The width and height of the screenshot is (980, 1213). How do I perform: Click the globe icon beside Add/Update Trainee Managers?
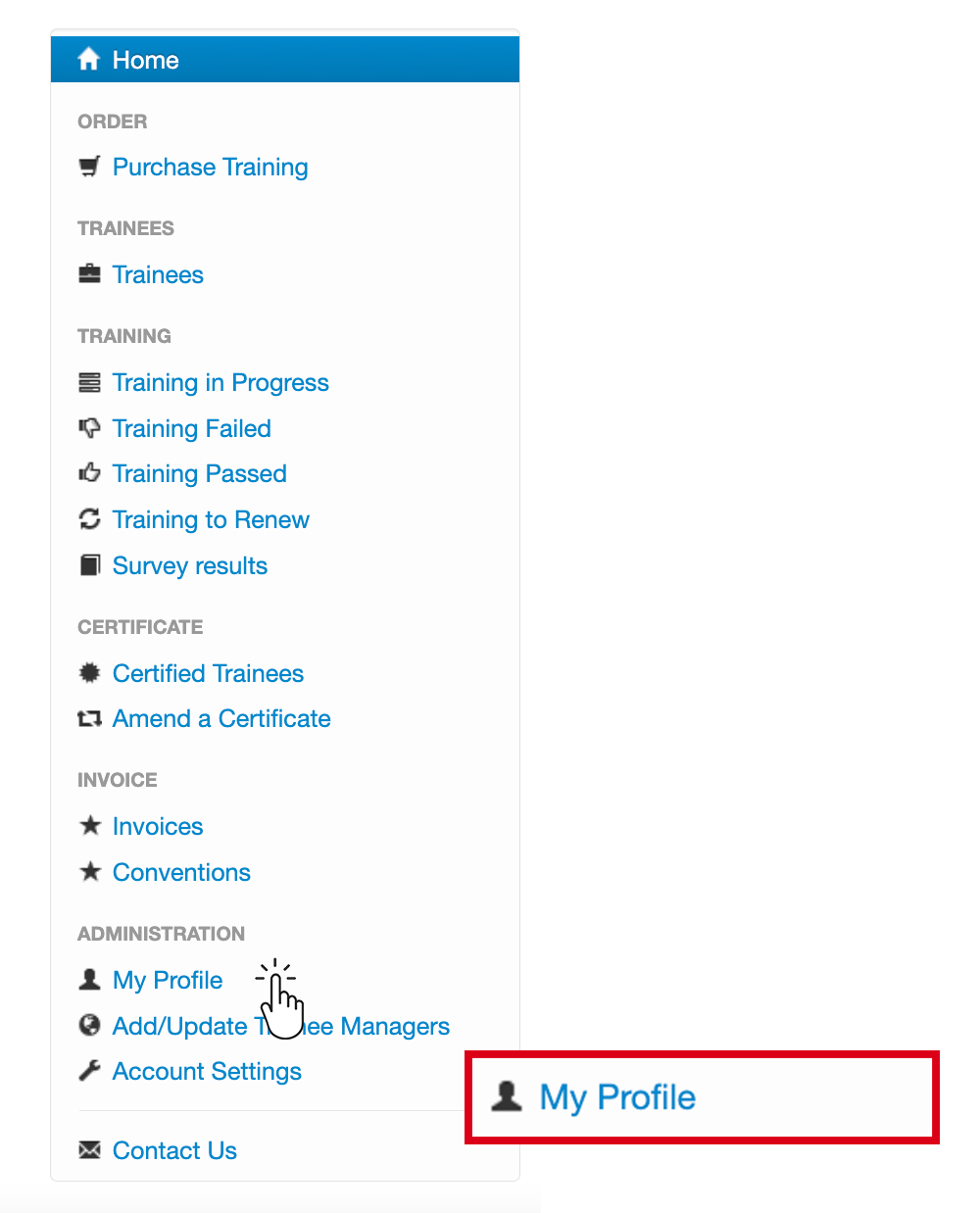click(x=89, y=1025)
